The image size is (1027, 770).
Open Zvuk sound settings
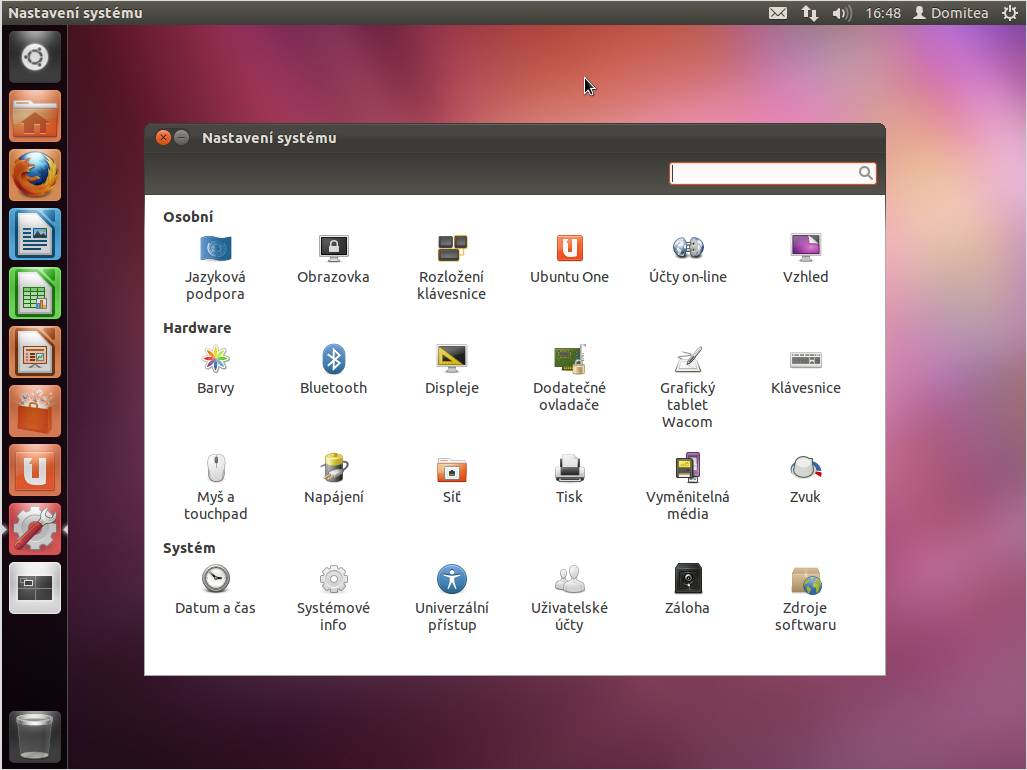click(805, 468)
